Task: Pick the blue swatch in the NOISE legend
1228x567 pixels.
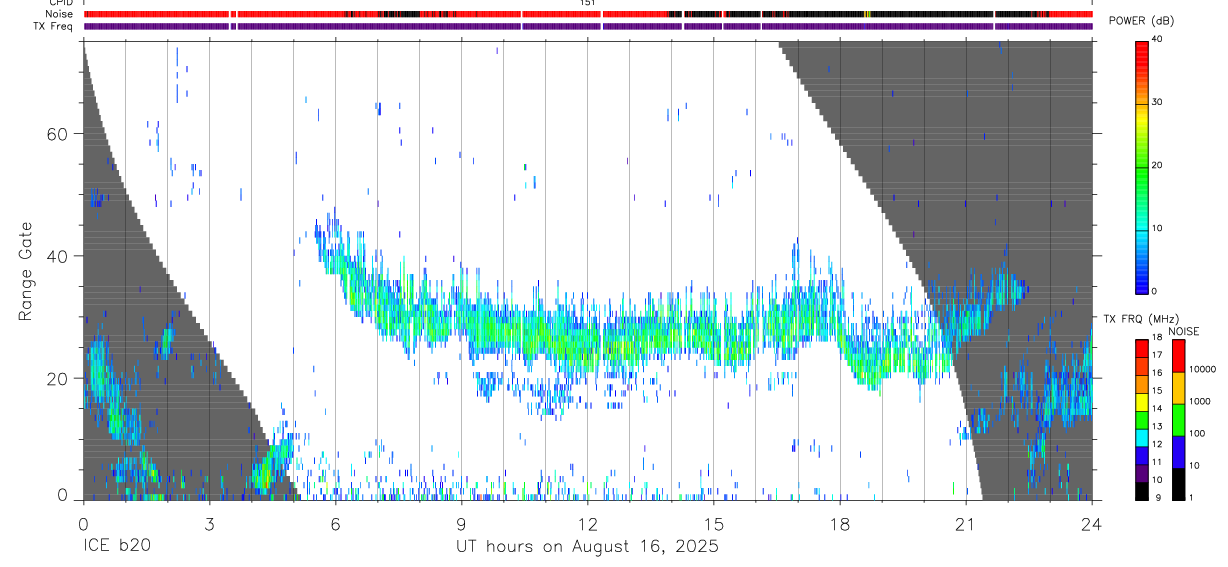Action: tap(1178, 452)
